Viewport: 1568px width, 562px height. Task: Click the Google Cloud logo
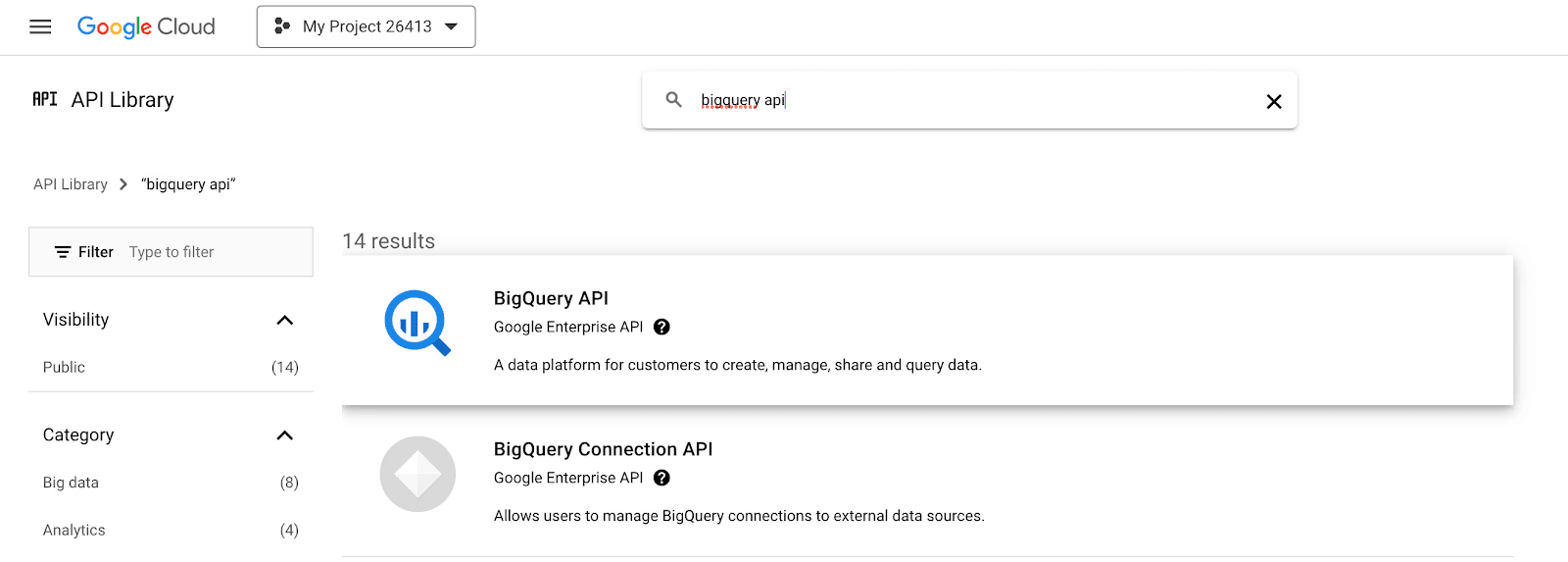point(146,26)
